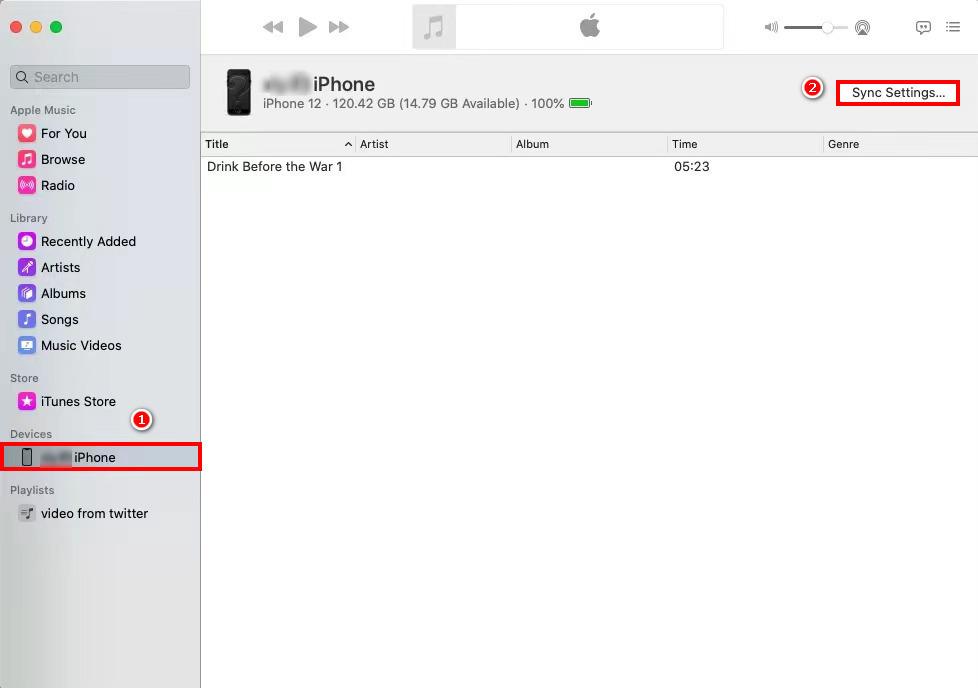Open the Radio section
Screen dimensions: 978x688
pyautogui.click(x=57, y=185)
